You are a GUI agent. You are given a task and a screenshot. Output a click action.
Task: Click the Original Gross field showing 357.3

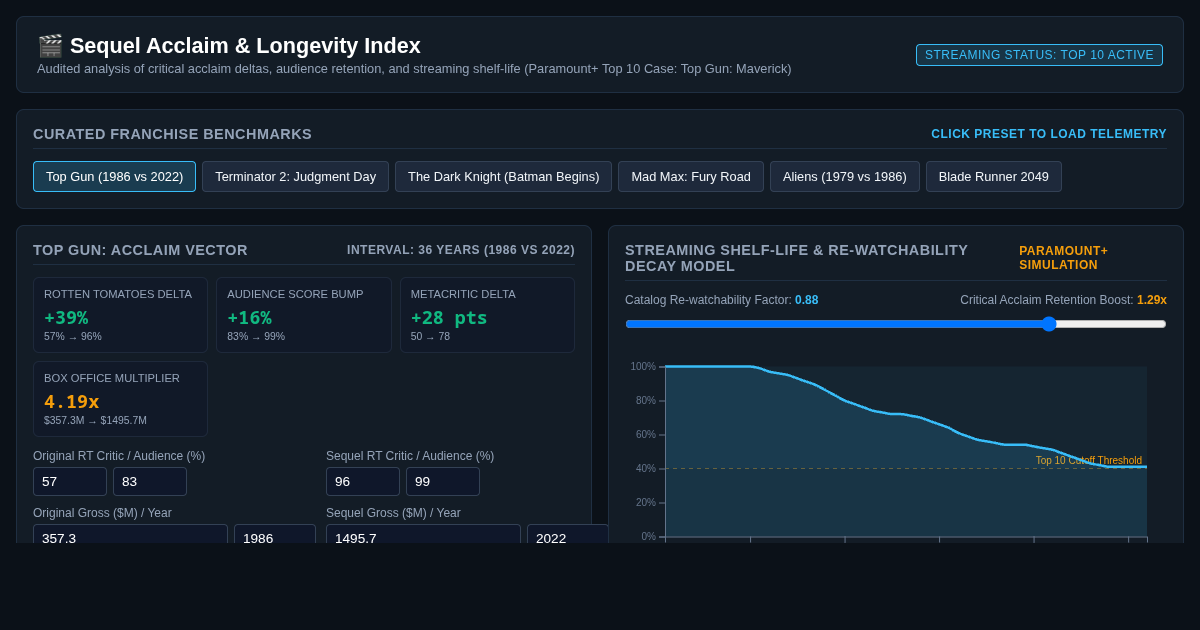(x=130, y=533)
